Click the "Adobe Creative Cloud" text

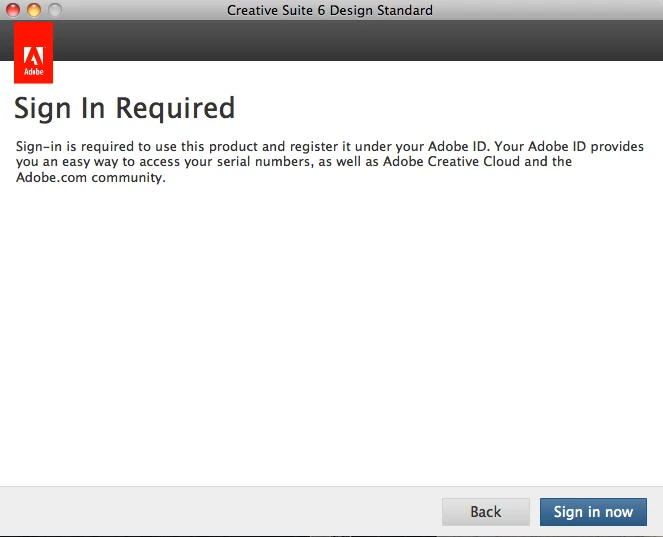point(449,162)
